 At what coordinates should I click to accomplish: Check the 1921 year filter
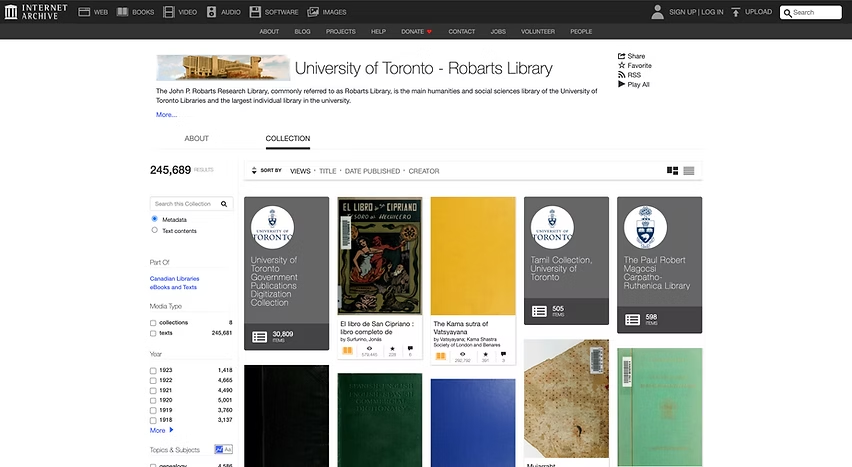coord(153,390)
